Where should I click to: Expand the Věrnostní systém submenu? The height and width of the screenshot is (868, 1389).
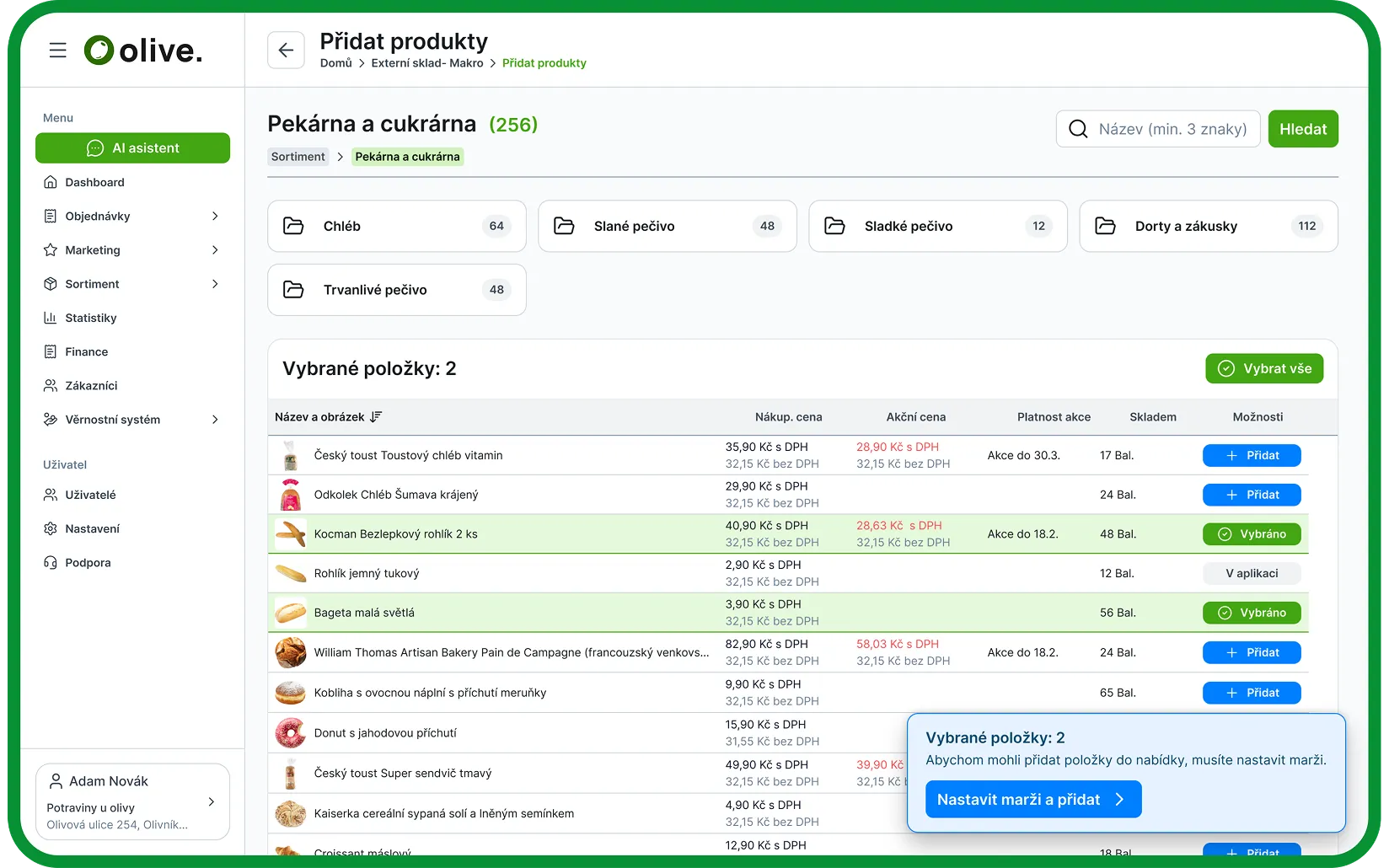click(215, 420)
